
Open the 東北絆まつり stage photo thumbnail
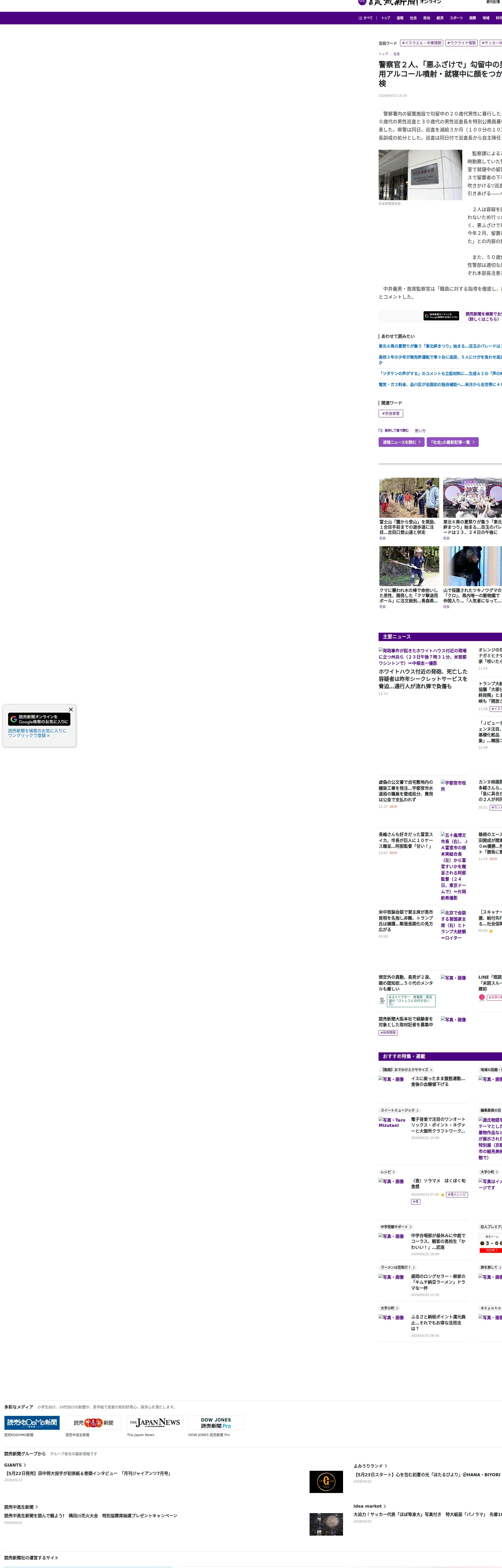(472, 498)
